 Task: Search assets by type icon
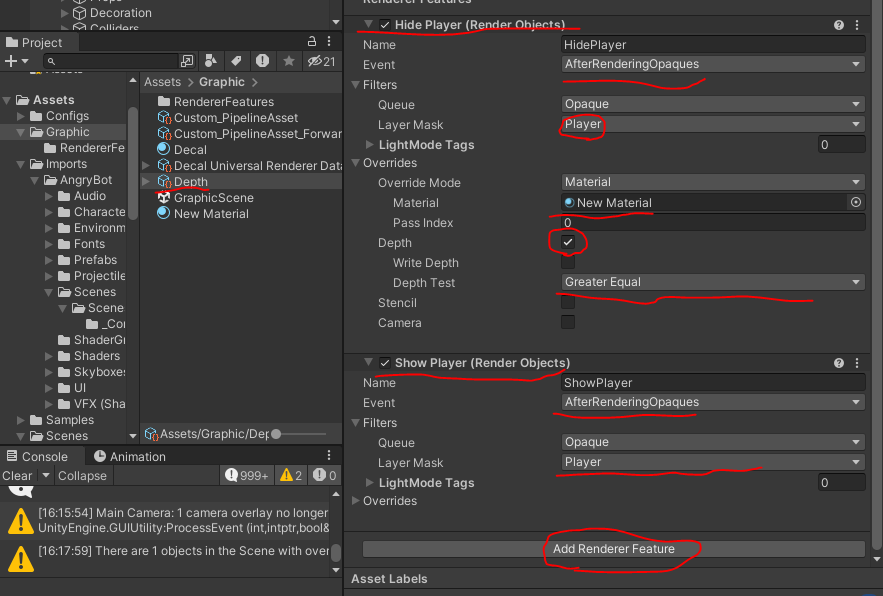(211, 61)
